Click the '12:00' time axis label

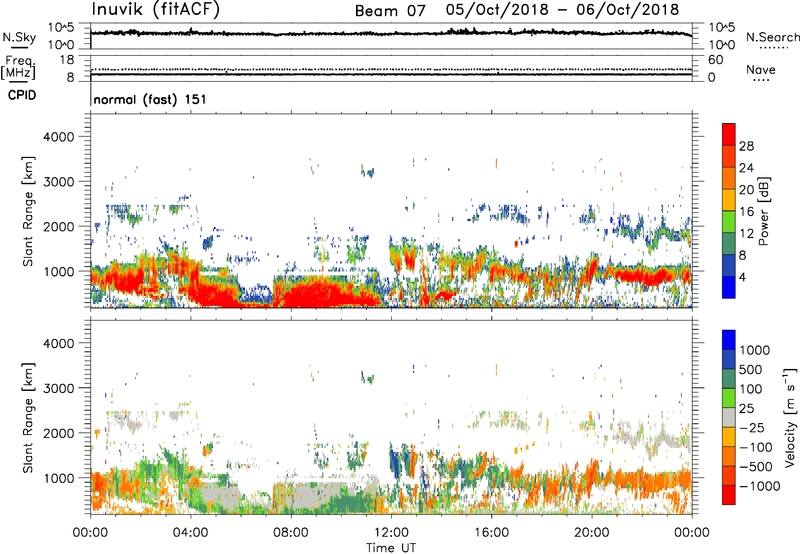(x=391, y=533)
